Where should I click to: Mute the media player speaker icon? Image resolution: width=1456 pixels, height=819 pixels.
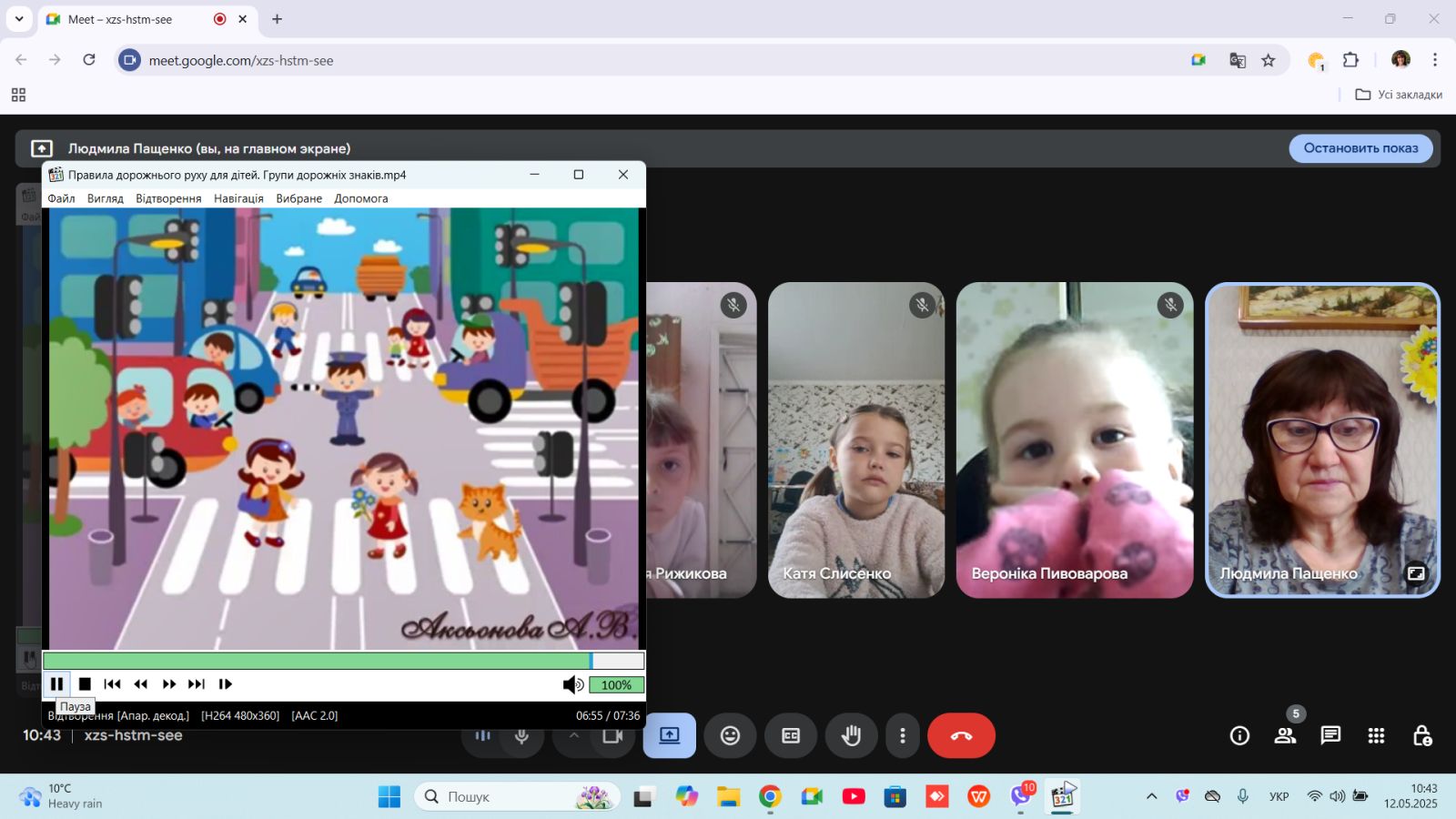573,685
